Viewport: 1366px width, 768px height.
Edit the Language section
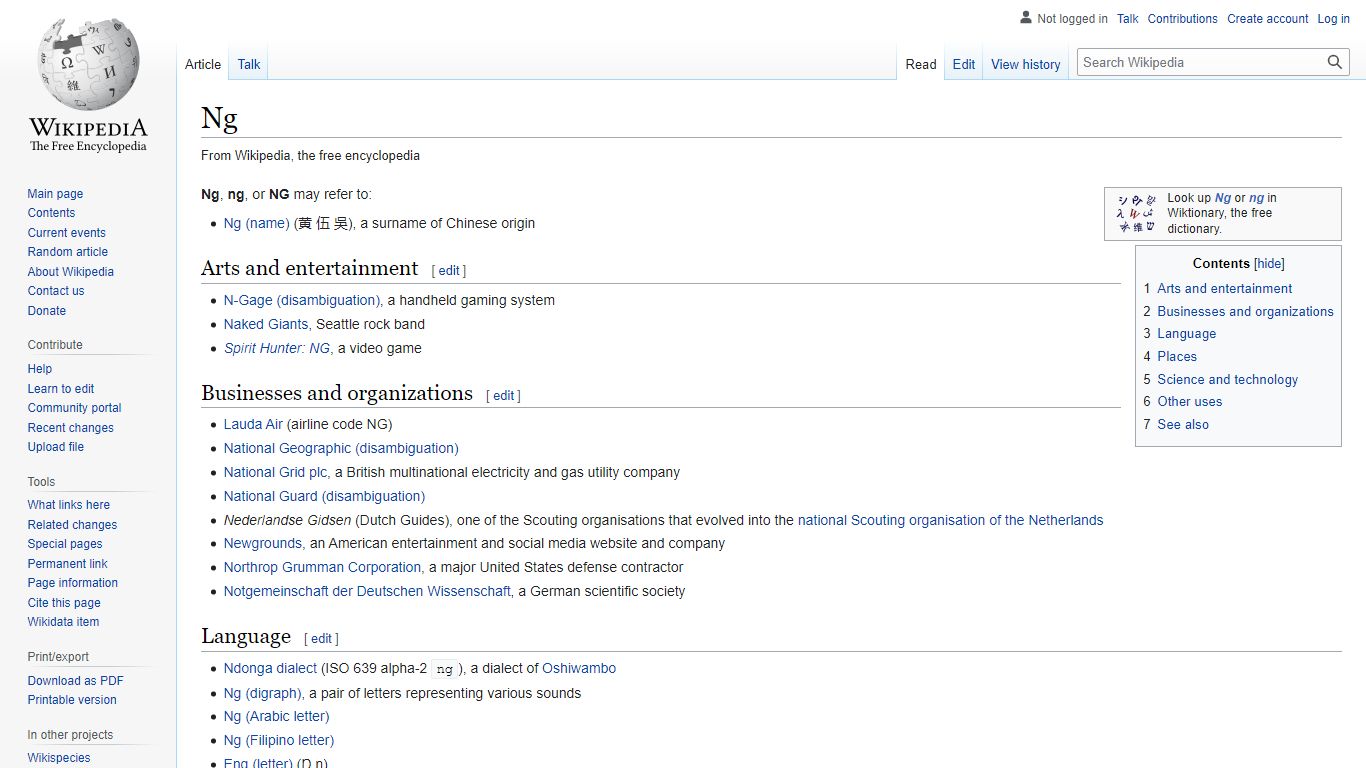321,639
